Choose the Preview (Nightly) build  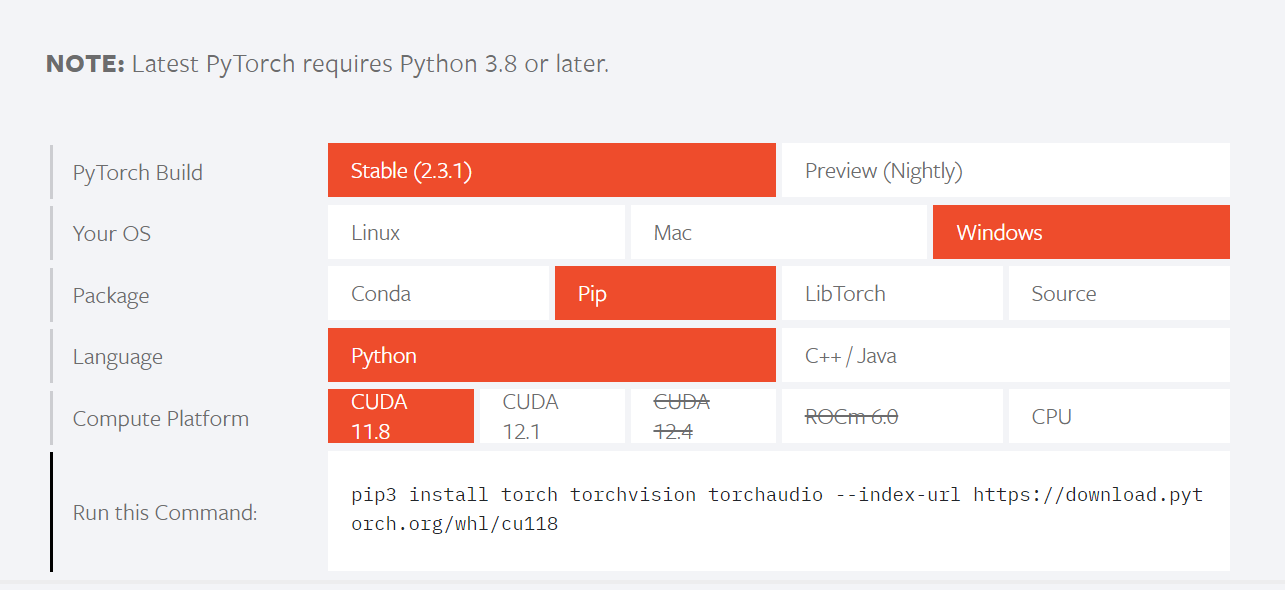(1005, 170)
